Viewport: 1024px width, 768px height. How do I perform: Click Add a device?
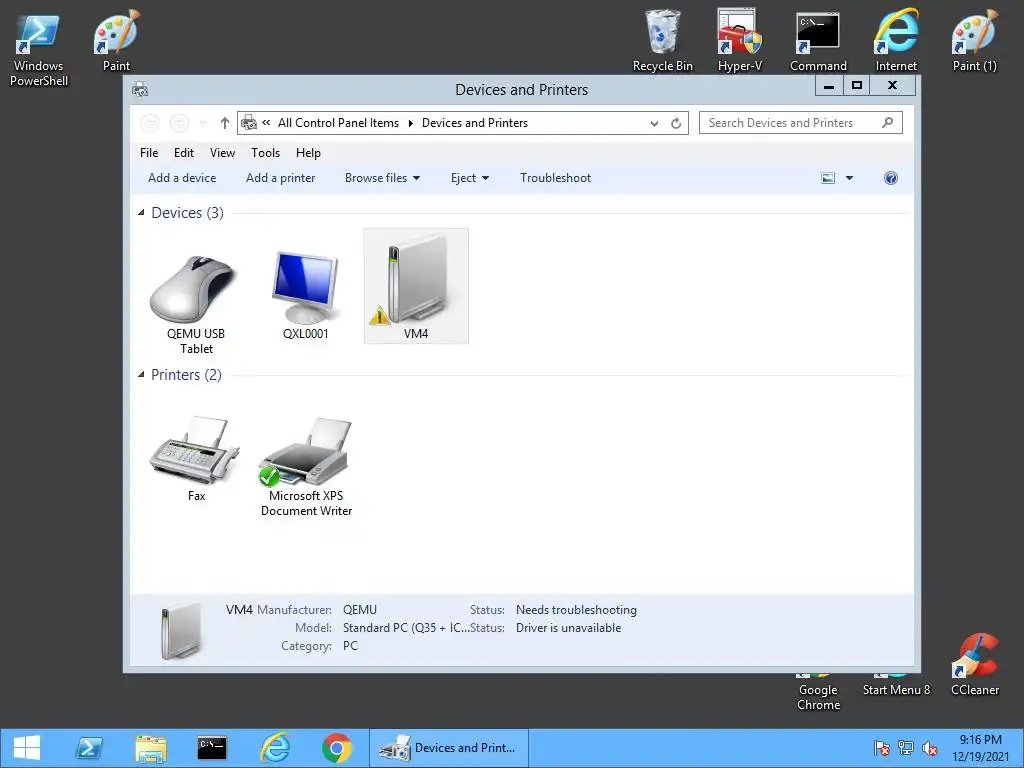coord(182,178)
